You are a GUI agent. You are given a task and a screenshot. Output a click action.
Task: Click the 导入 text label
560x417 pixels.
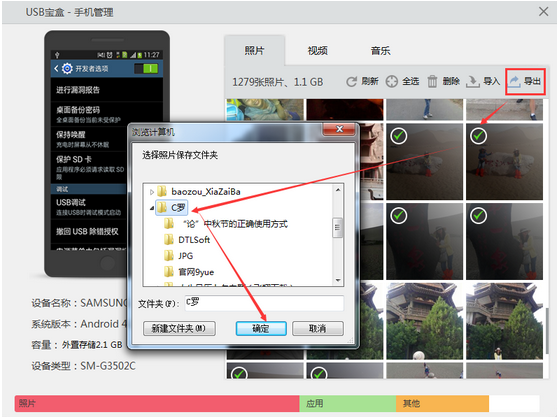click(491, 81)
